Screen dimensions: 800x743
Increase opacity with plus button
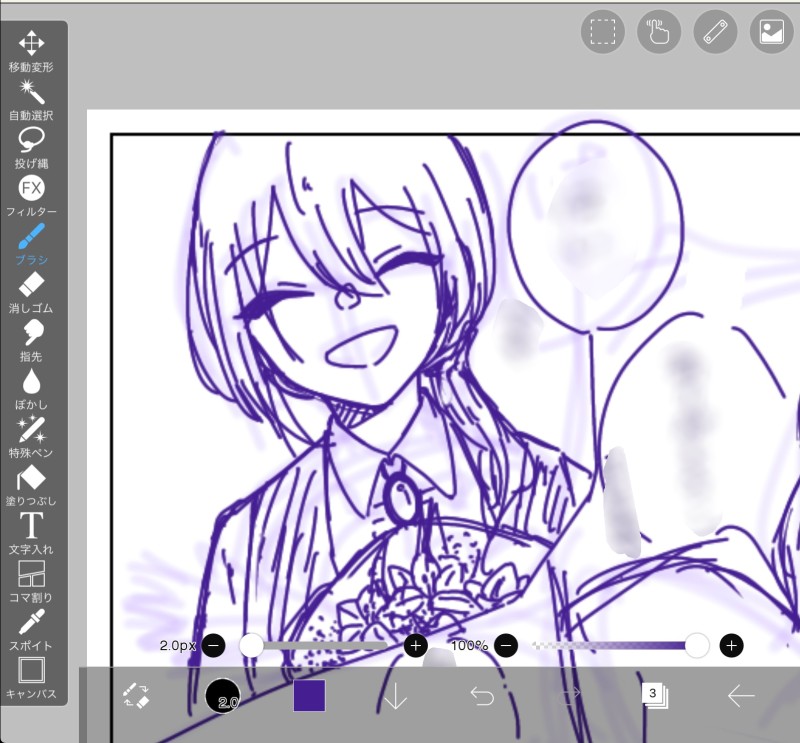tap(732, 646)
